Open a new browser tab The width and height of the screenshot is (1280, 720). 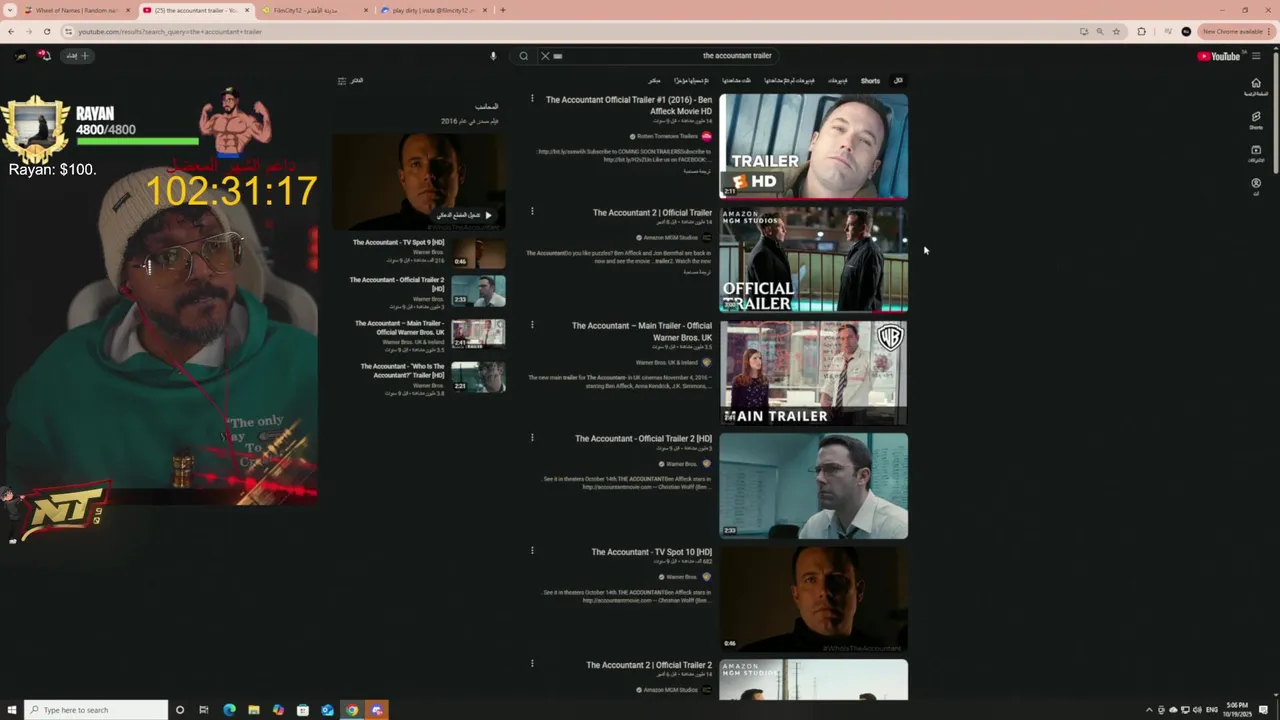[x=502, y=10]
